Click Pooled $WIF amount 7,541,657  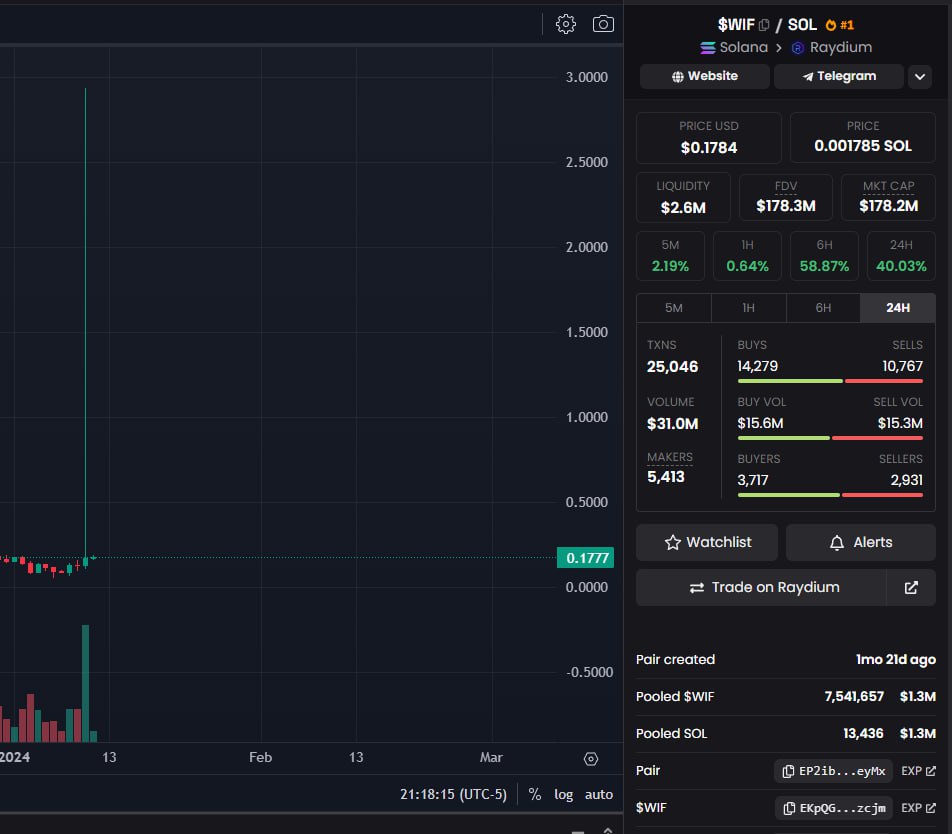click(854, 697)
